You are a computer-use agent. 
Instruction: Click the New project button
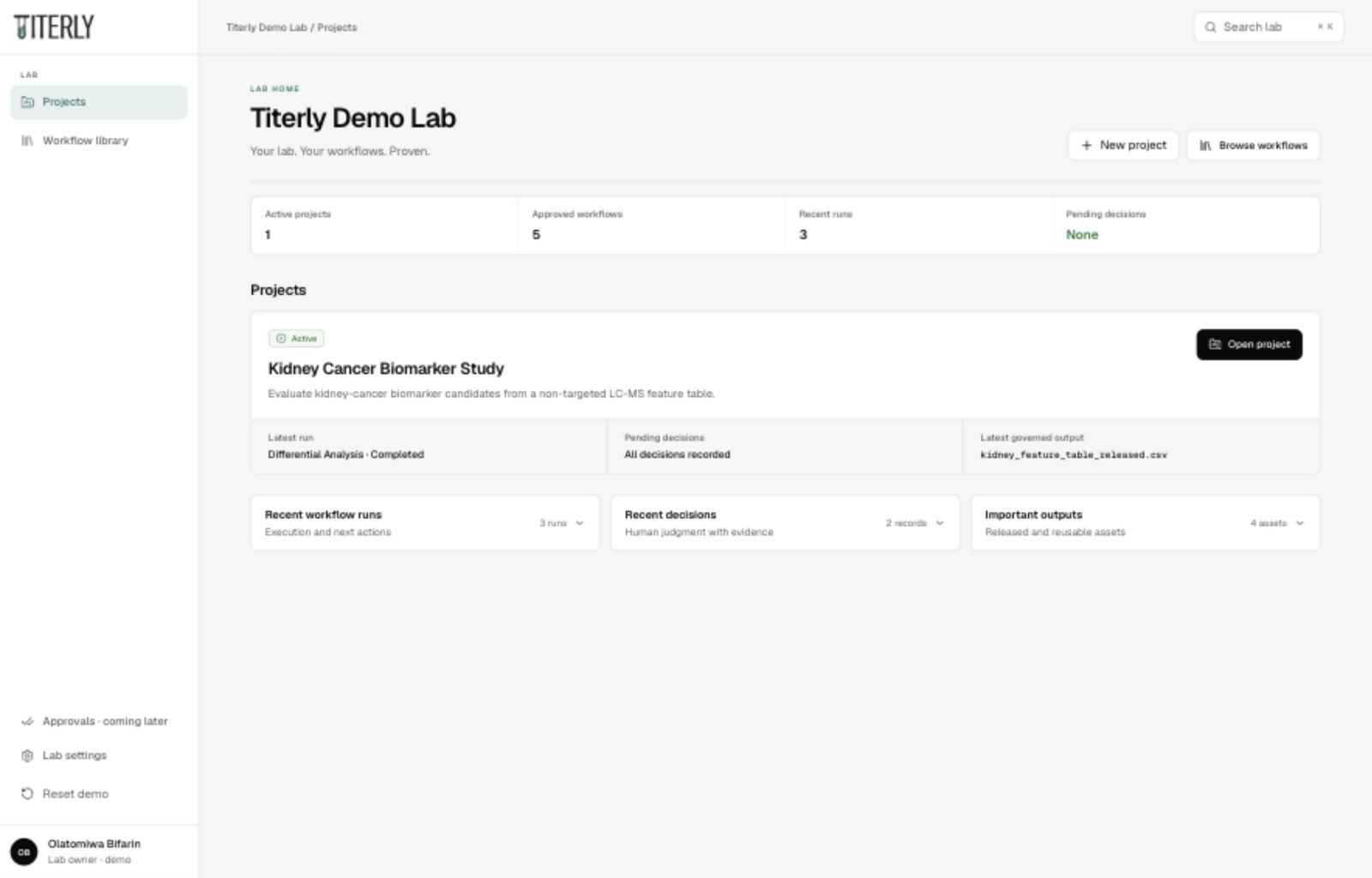(1123, 146)
